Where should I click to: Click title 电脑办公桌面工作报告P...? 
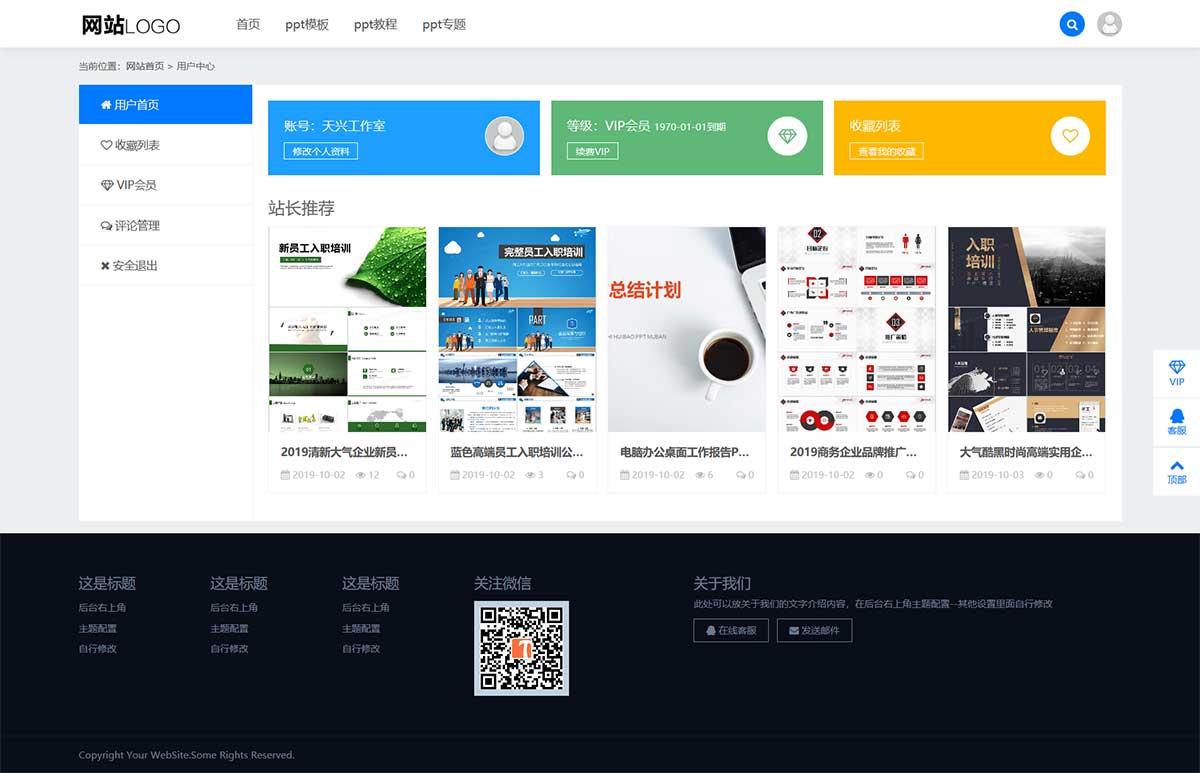[x=685, y=452]
